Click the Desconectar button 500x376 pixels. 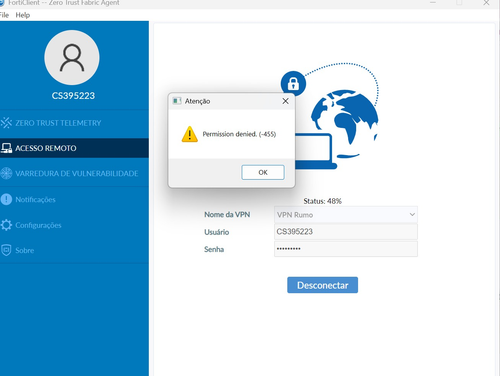click(323, 285)
